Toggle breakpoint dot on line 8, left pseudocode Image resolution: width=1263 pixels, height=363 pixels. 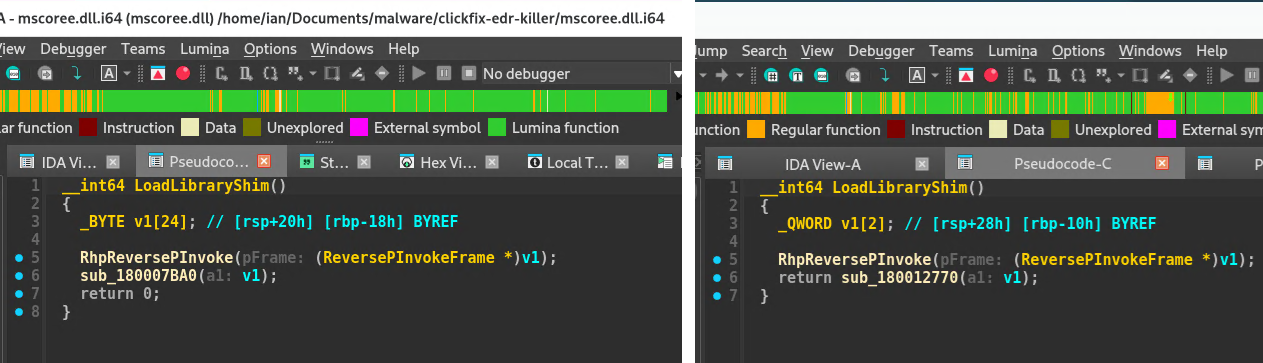pos(19,313)
